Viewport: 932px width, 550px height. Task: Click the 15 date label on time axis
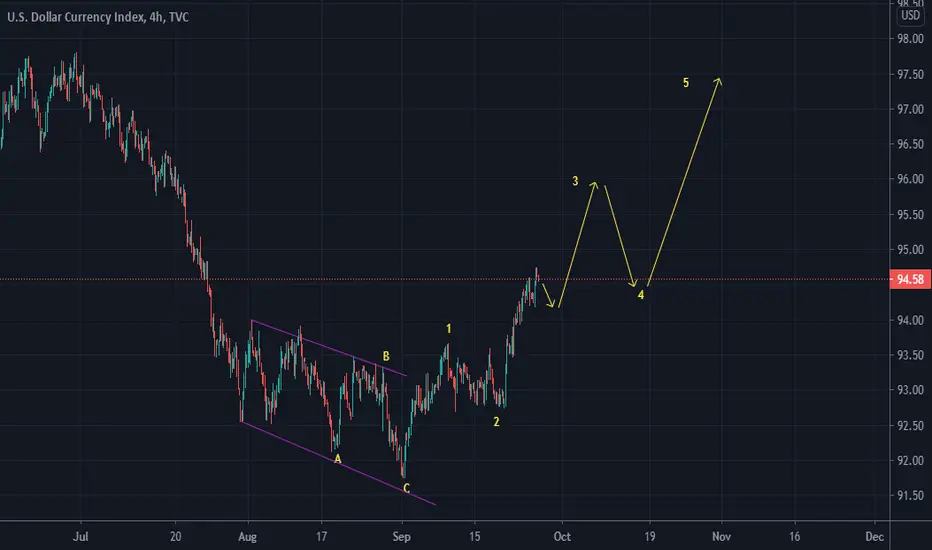tap(474, 536)
